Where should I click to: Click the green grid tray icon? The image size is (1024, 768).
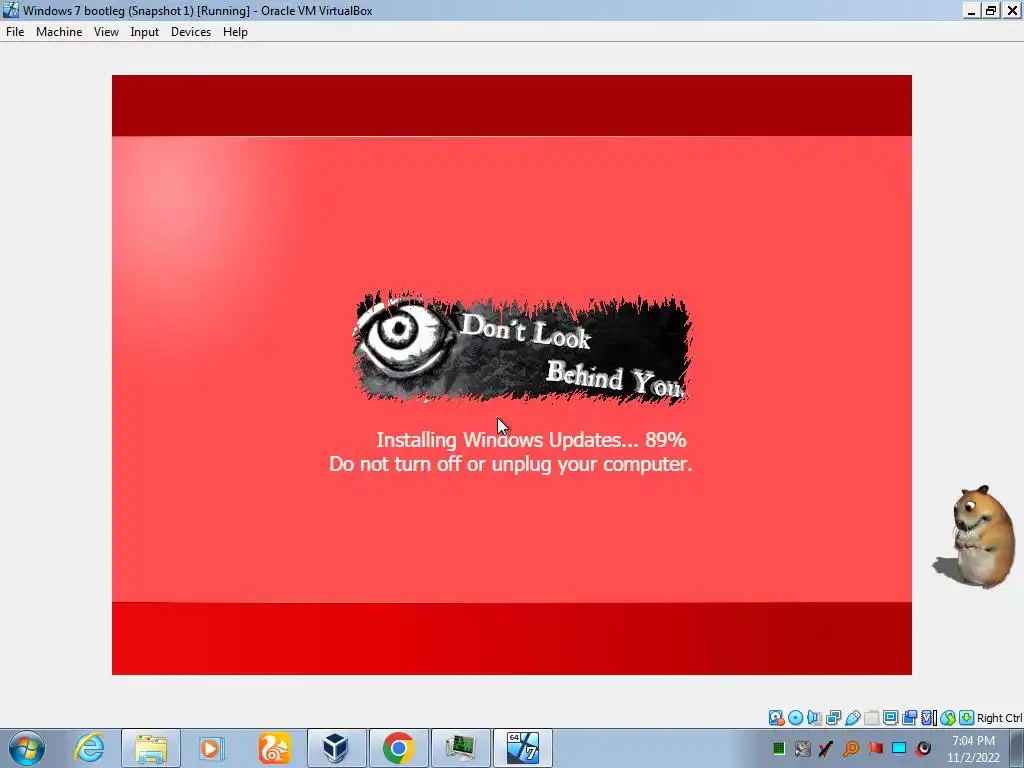tap(778, 748)
